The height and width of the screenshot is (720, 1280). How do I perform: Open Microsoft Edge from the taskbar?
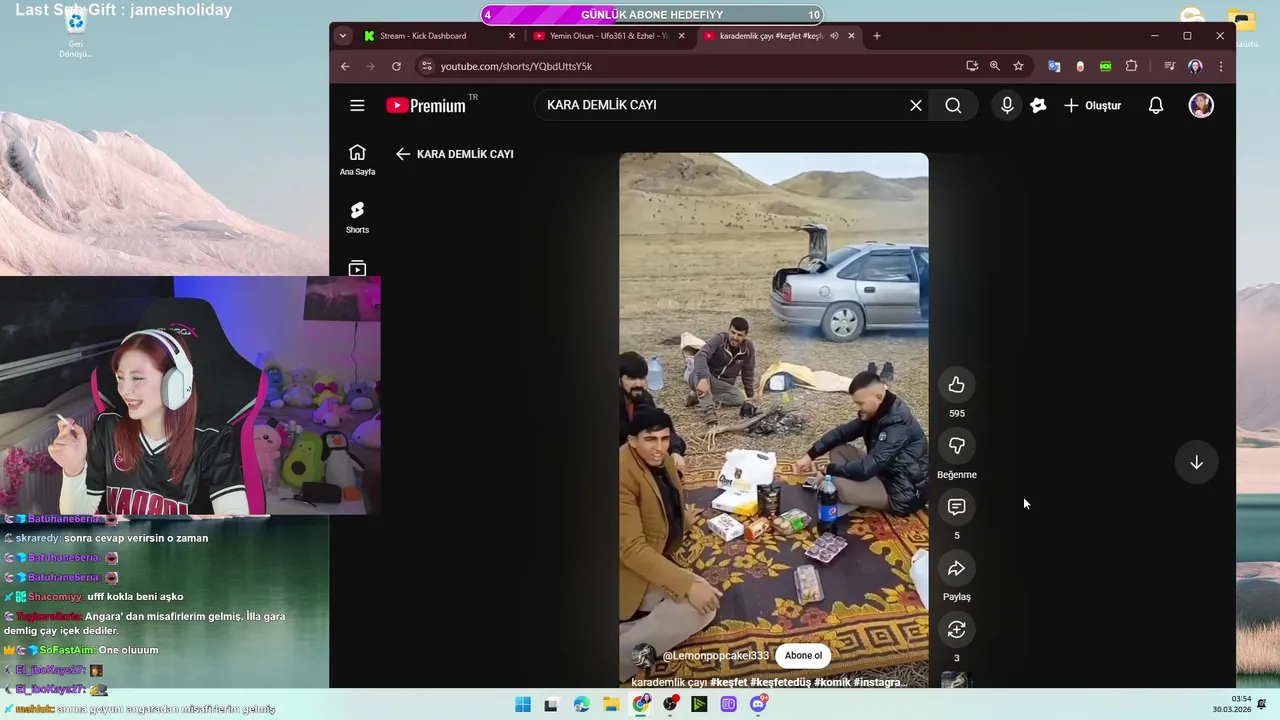tap(582, 705)
